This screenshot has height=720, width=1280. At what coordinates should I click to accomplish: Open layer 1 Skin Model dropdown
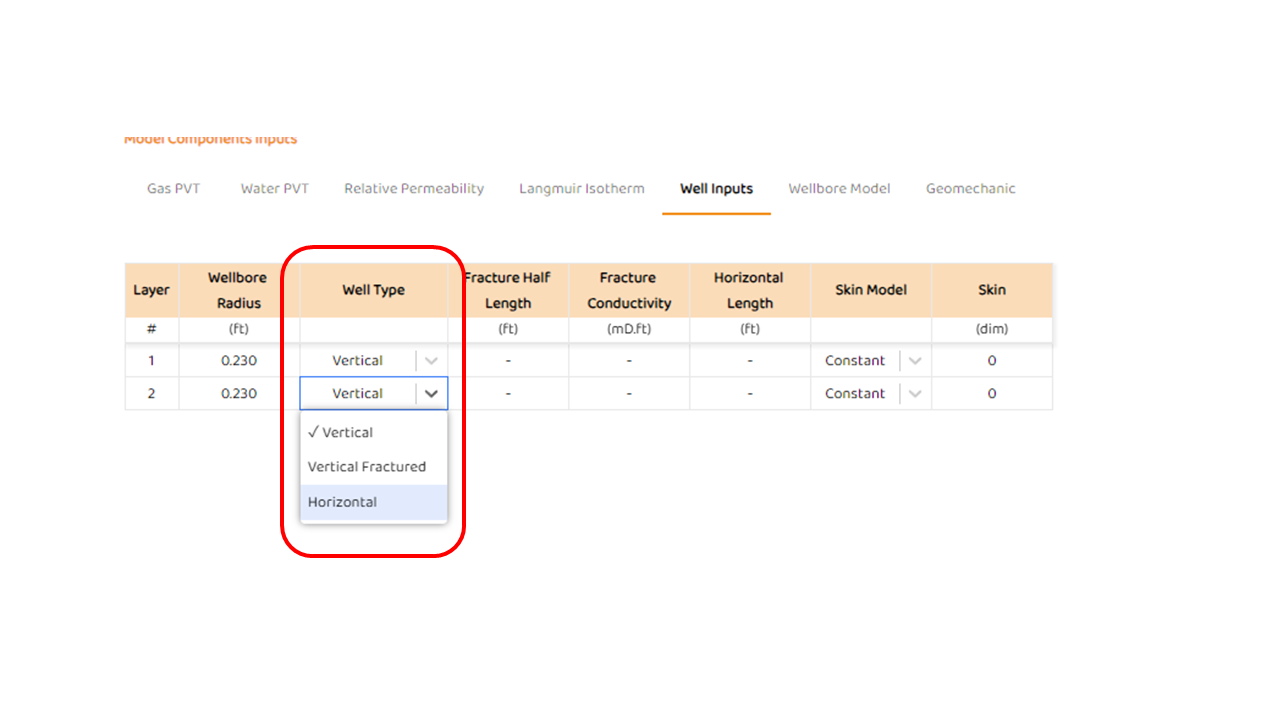pyautogui.click(x=914, y=361)
